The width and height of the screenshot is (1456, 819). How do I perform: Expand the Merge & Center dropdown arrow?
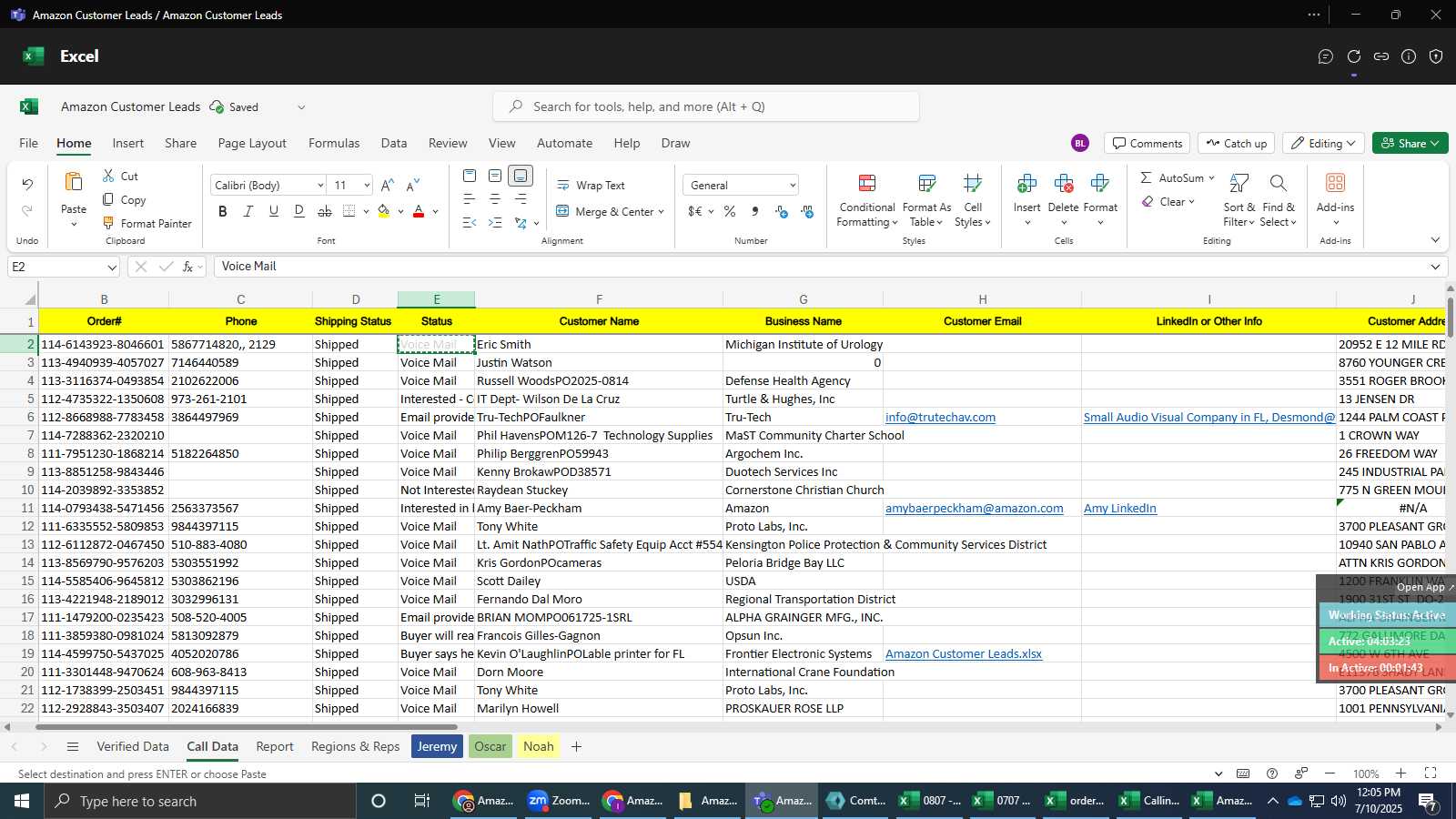tap(661, 212)
